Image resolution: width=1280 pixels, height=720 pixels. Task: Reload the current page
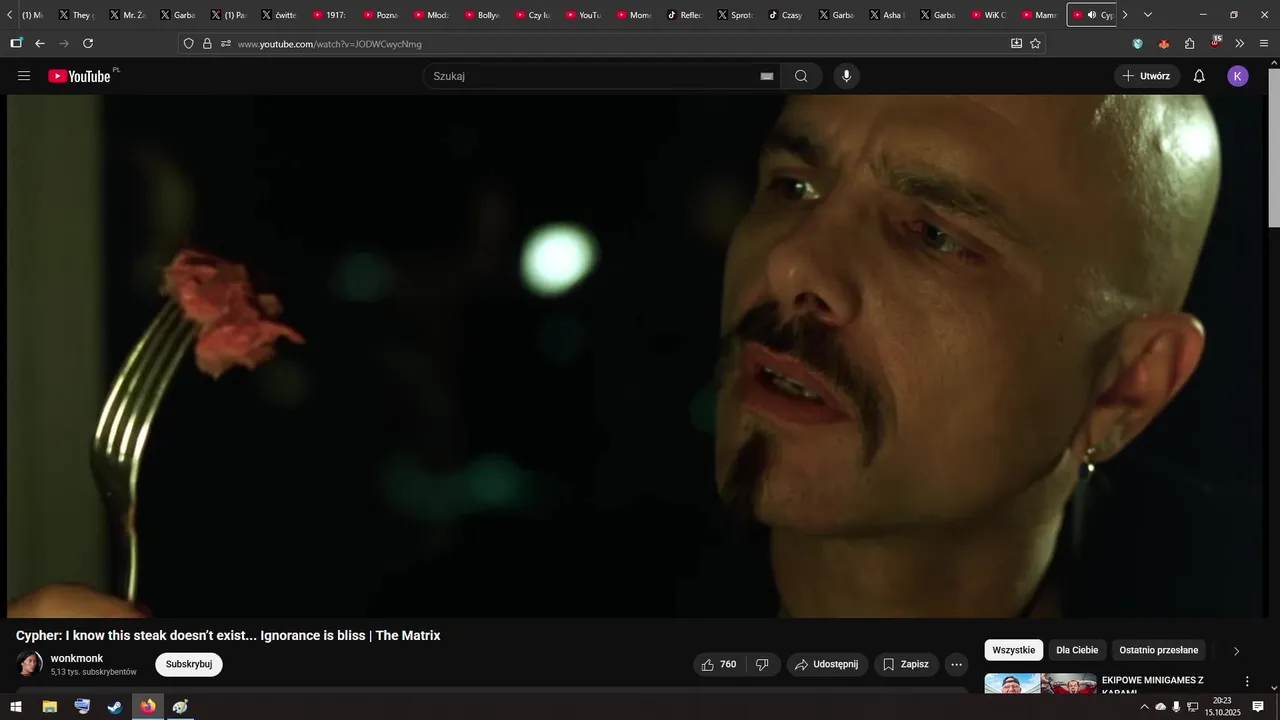point(88,44)
